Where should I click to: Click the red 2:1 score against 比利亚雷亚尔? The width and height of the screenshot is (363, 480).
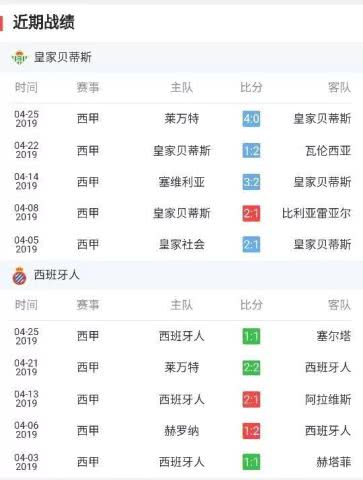pyautogui.click(x=251, y=213)
